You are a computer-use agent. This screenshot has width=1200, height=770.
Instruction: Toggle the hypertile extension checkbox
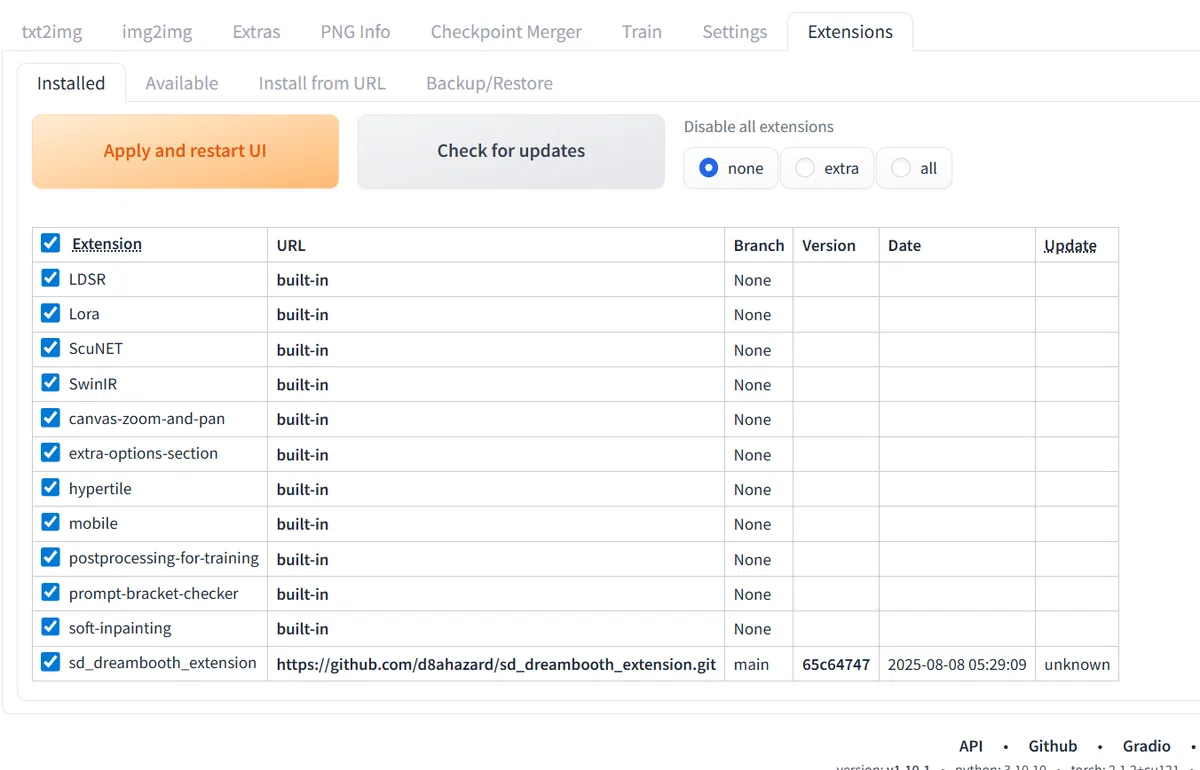pyautogui.click(x=51, y=488)
